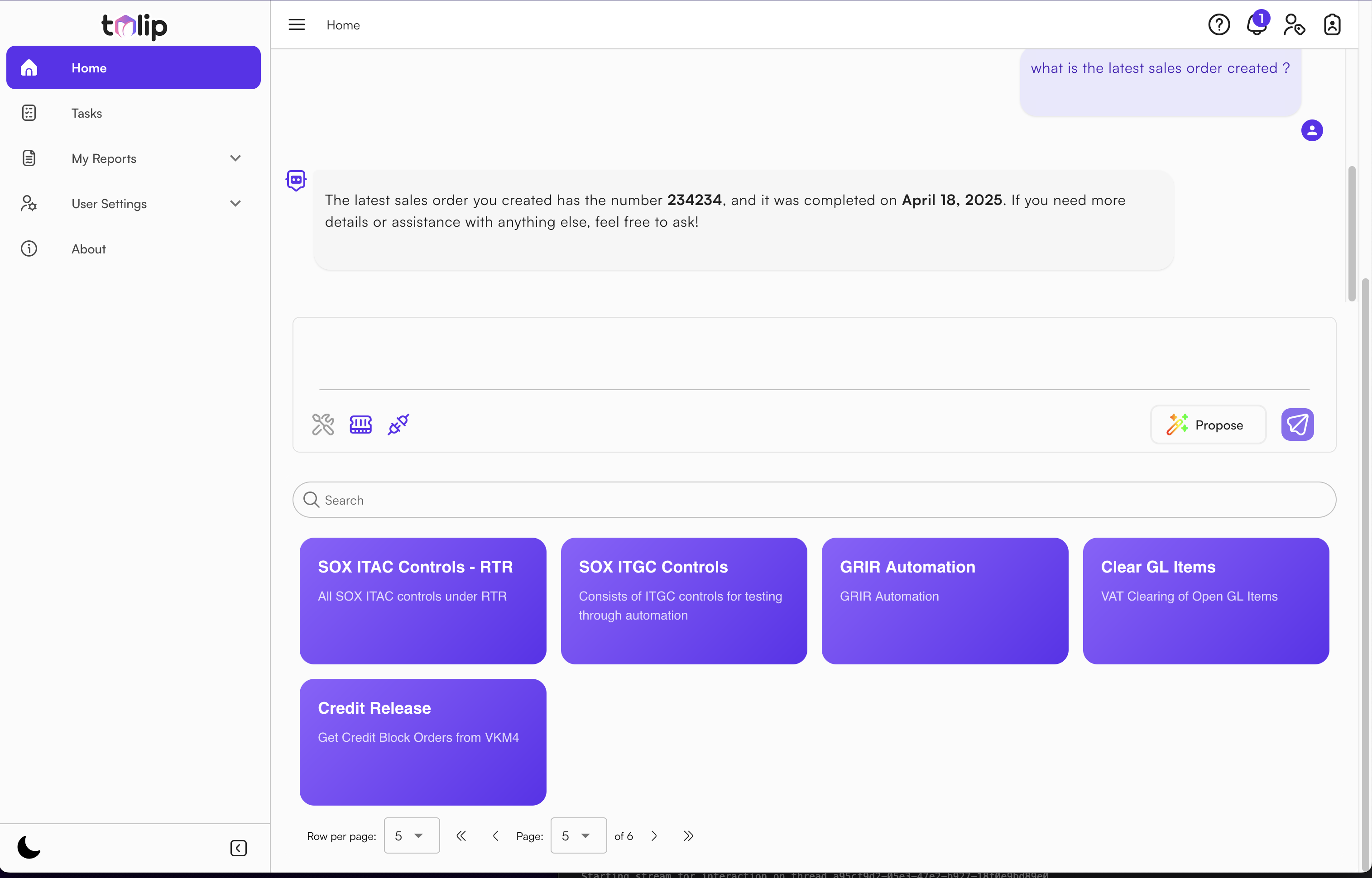Expand the User Settings section

pos(235,203)
